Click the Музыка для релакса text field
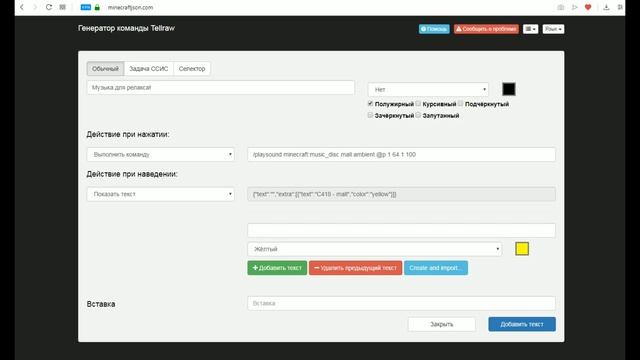This screenshot has height=360, width=640. 220,87
